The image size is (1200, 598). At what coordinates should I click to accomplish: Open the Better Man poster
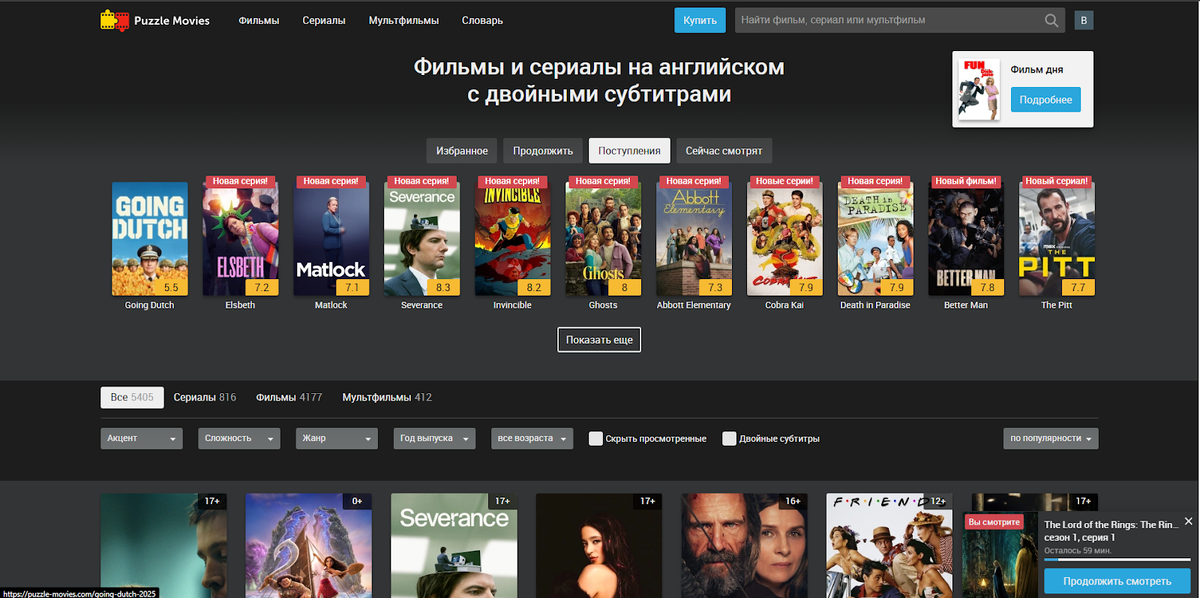(965, 239)
